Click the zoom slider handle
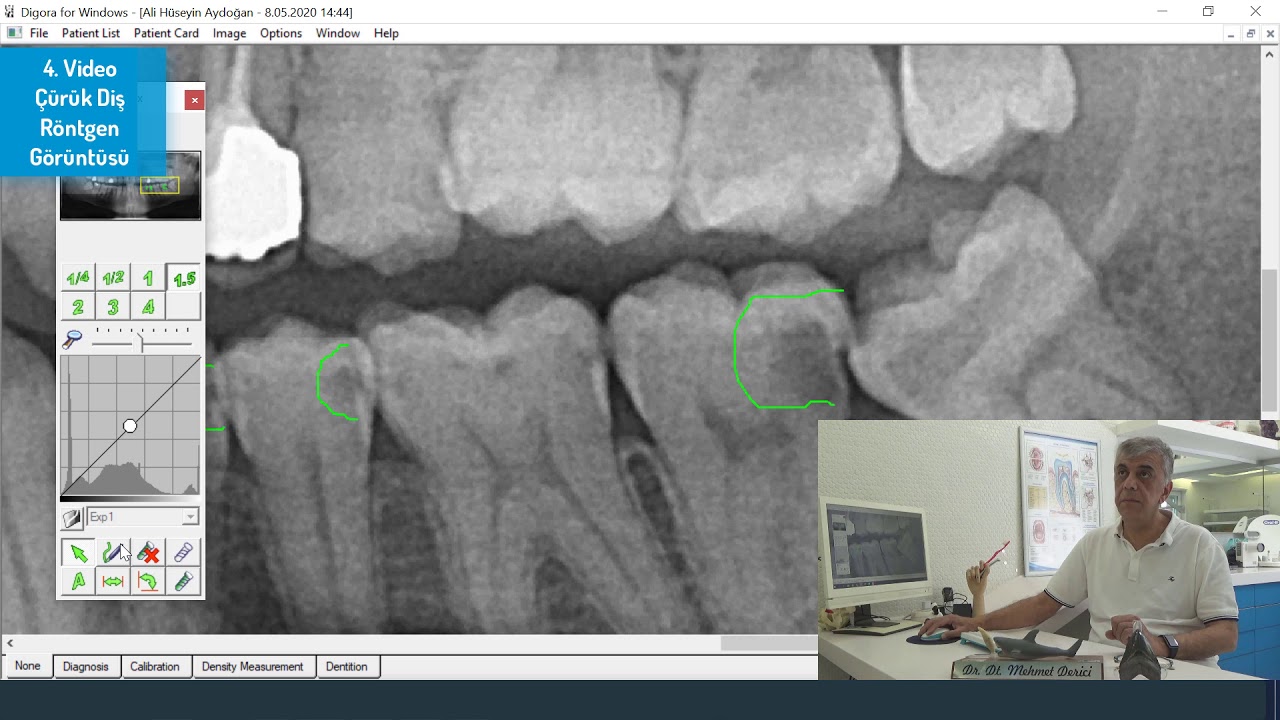1280x720 pixels. click(141, 342)
